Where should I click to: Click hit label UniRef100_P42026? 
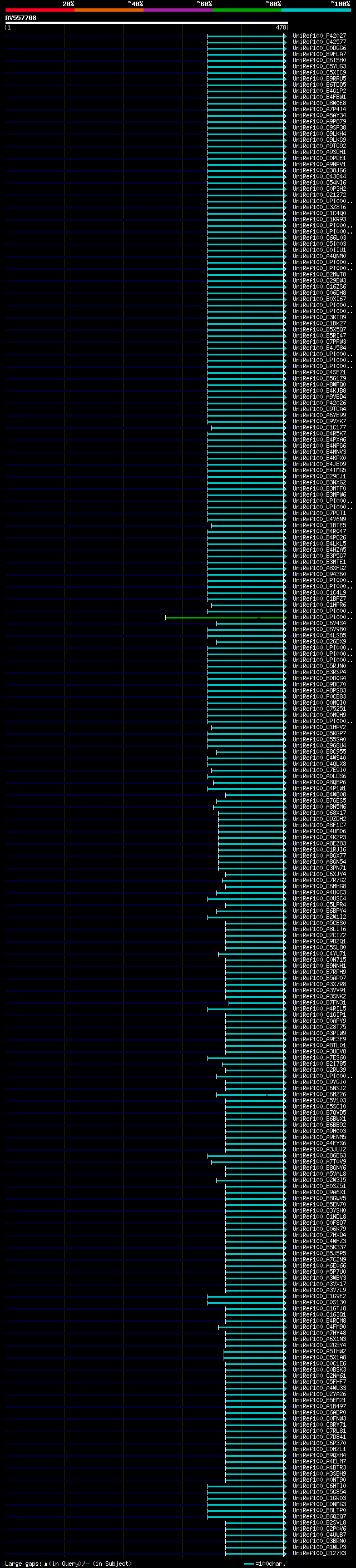pos(319,403)
